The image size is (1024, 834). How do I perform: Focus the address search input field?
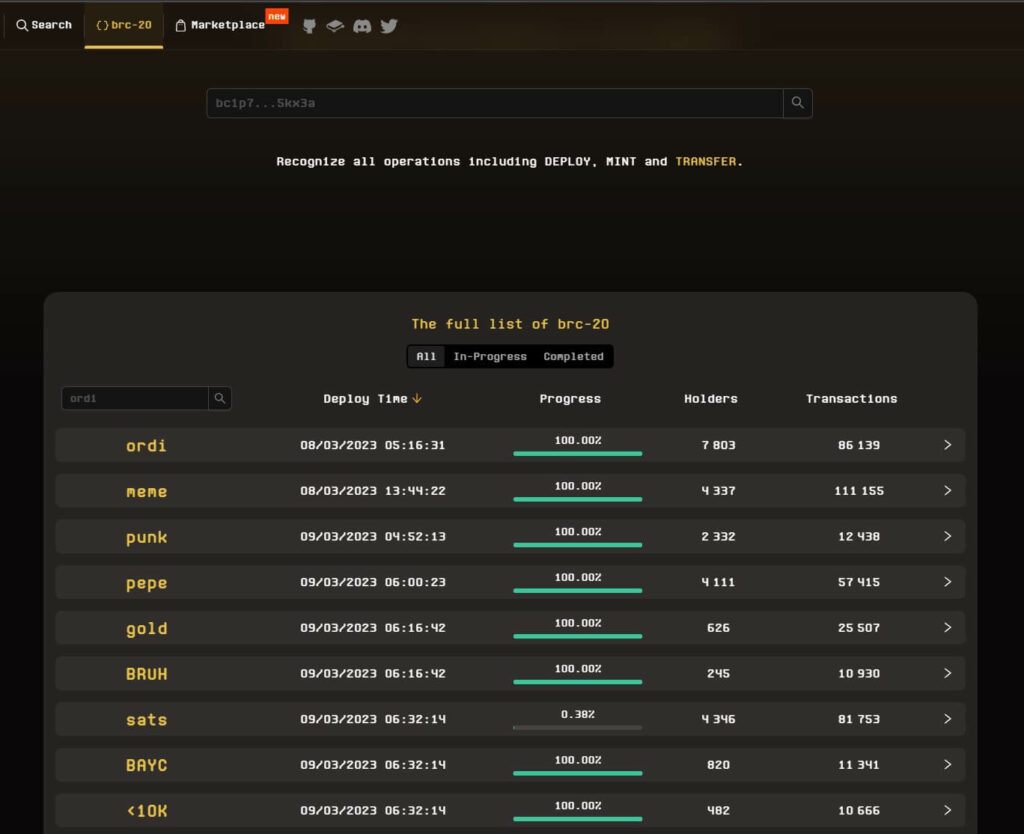494,103
